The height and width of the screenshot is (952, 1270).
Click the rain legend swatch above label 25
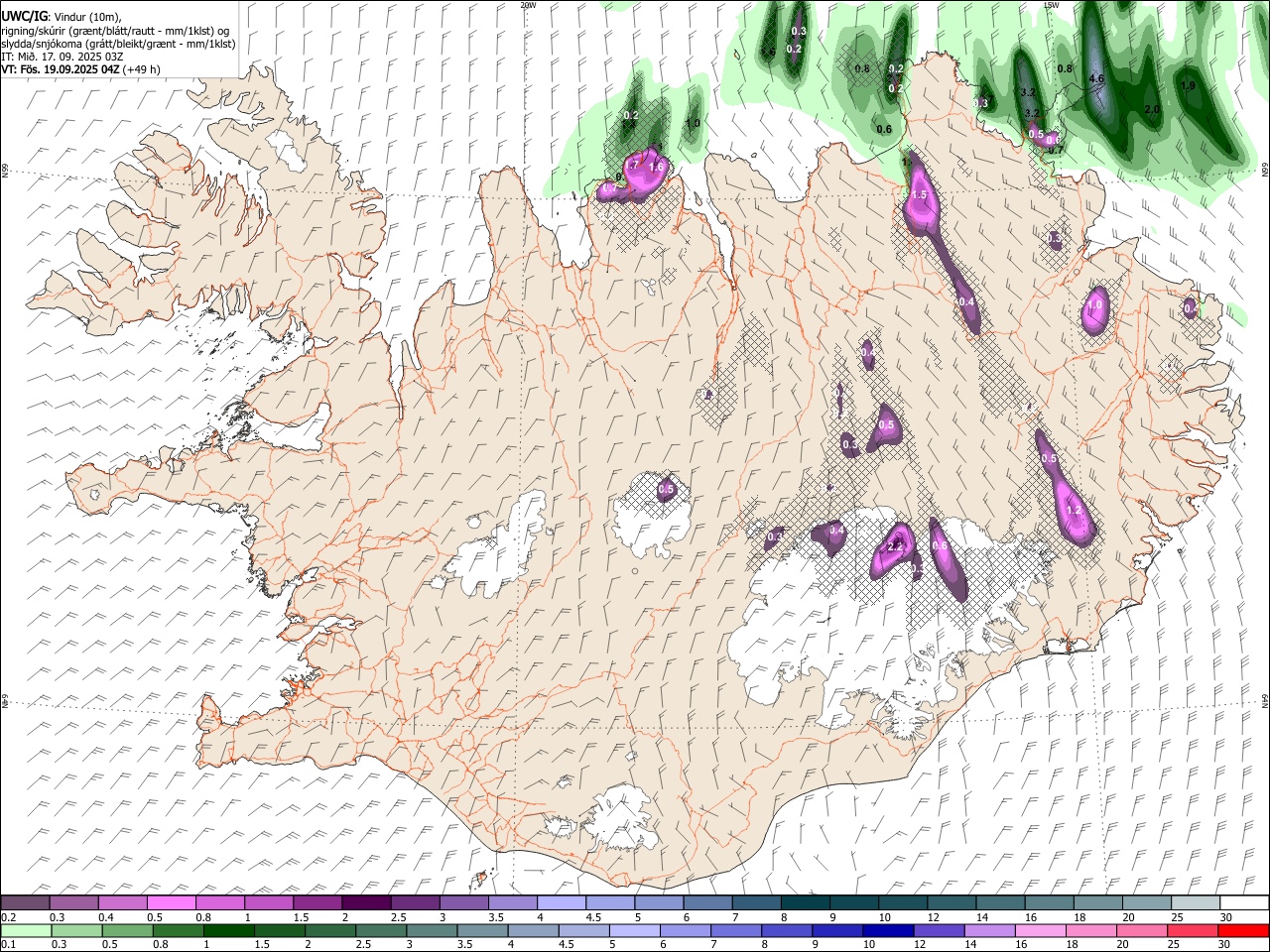tap(1191, 930)
